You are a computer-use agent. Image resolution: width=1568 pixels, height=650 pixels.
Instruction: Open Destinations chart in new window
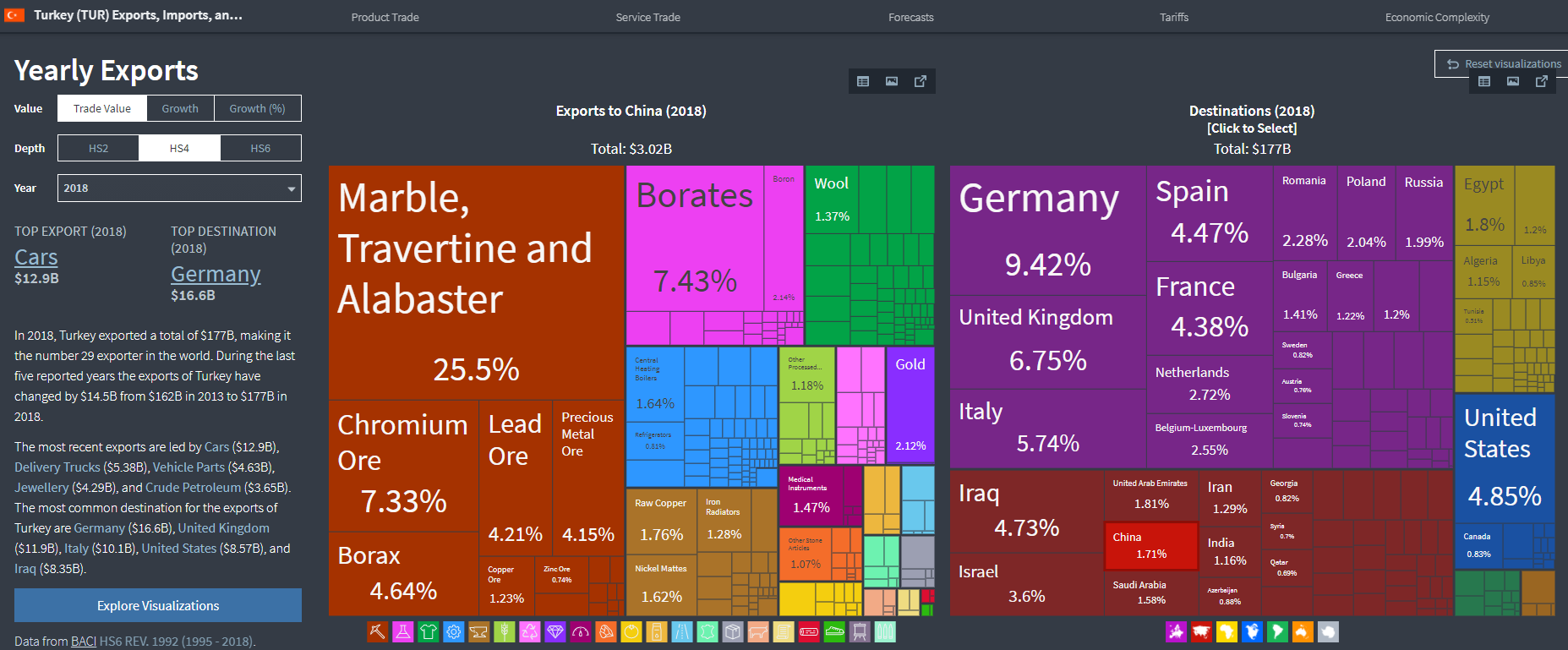click(x=1542, y=81)
